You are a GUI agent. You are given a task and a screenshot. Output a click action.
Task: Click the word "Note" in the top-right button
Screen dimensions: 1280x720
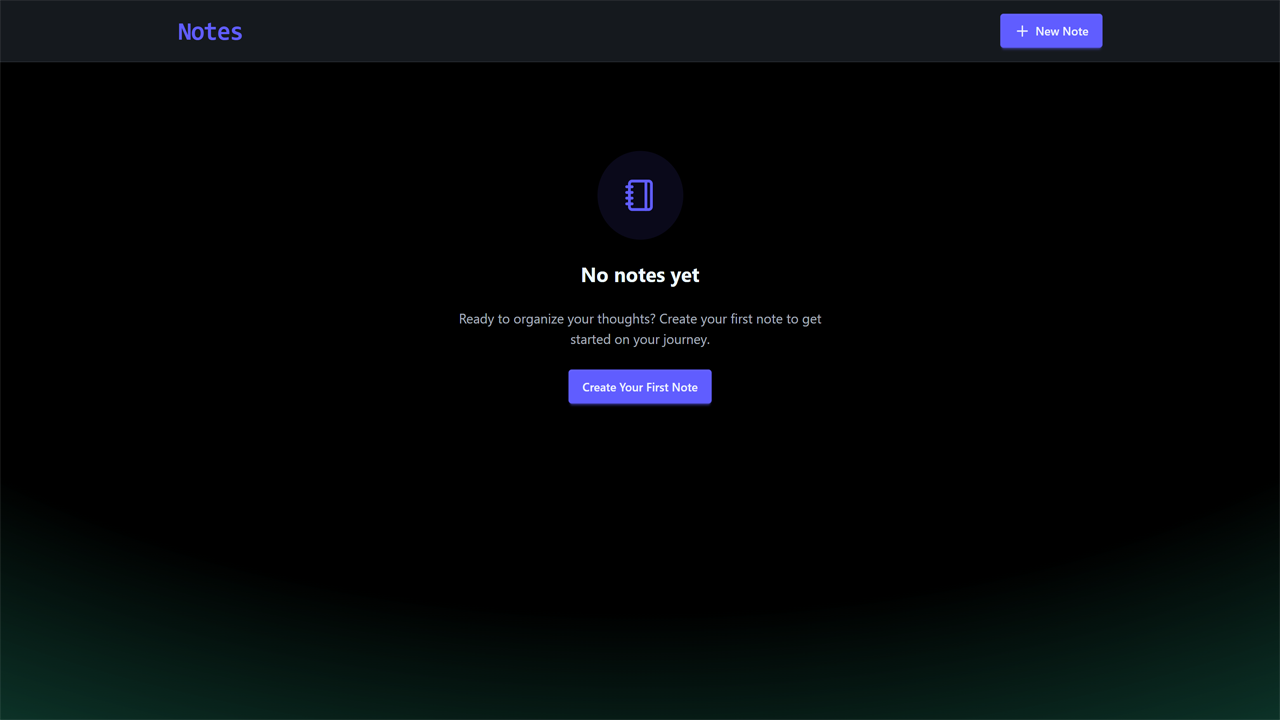tap(1076, 31)
